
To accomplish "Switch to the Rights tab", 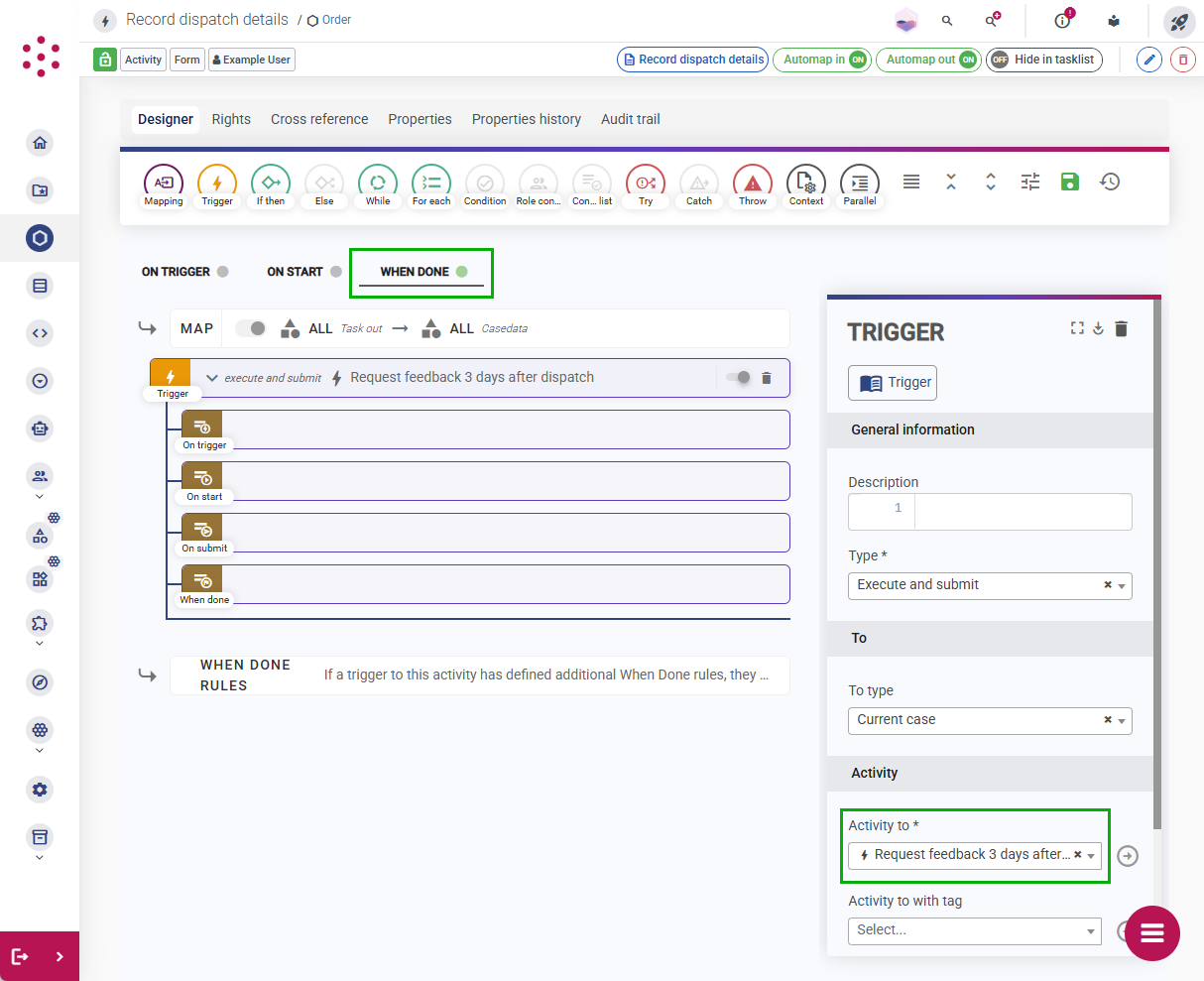I will [231, 119].
